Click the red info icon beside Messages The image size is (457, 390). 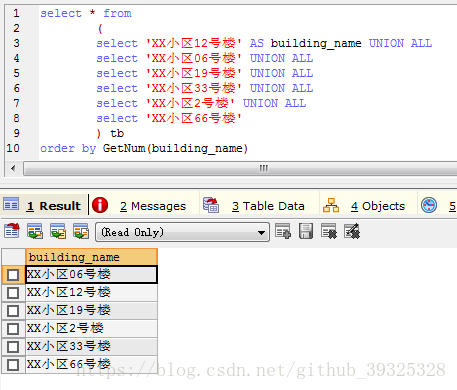(x=100, y=205)
